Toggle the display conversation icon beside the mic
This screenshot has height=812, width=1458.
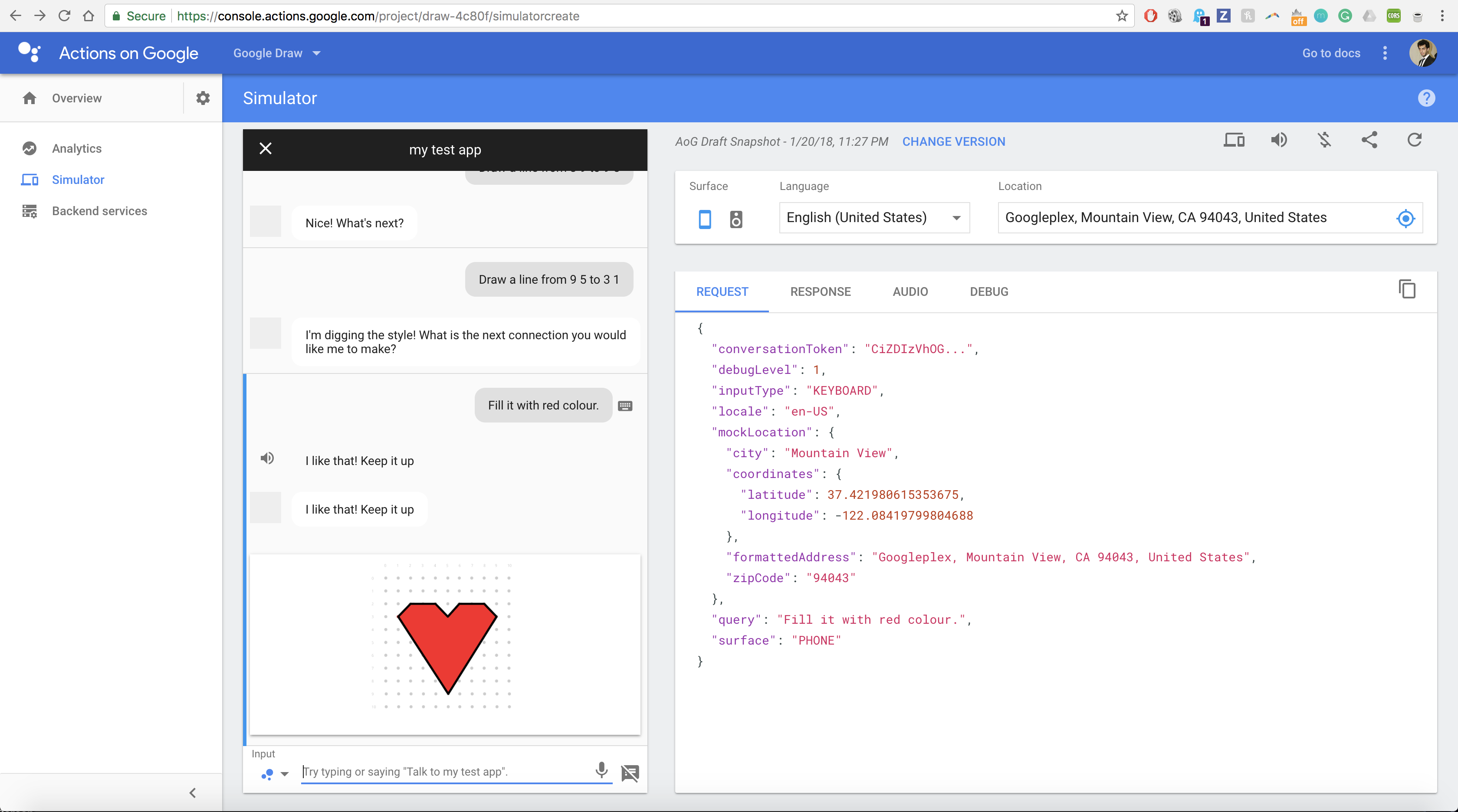(630, 773)
